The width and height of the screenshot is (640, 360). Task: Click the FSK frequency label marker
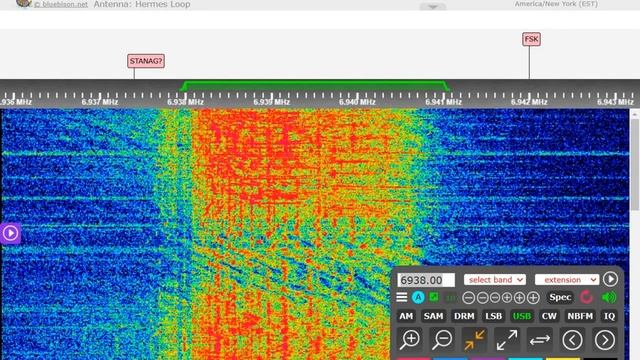(531, 39)
